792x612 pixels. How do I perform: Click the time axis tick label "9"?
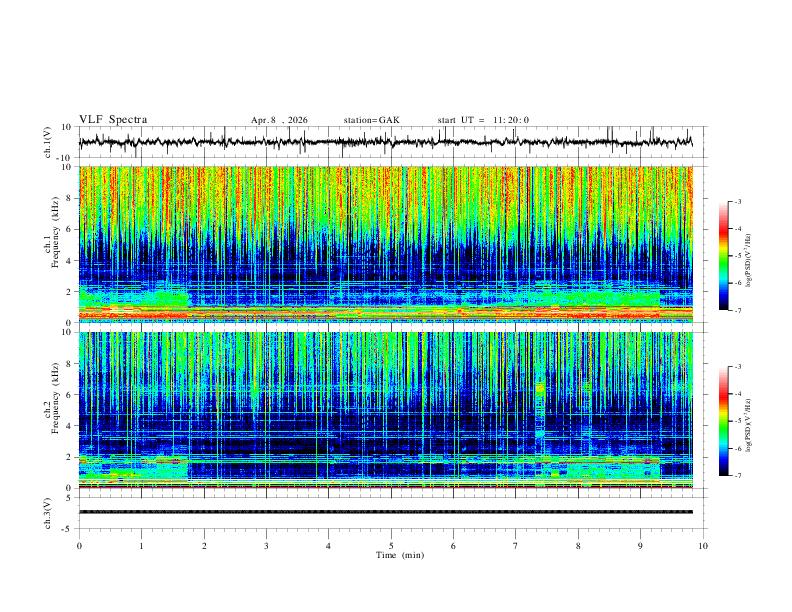click(x=640, y=546)
